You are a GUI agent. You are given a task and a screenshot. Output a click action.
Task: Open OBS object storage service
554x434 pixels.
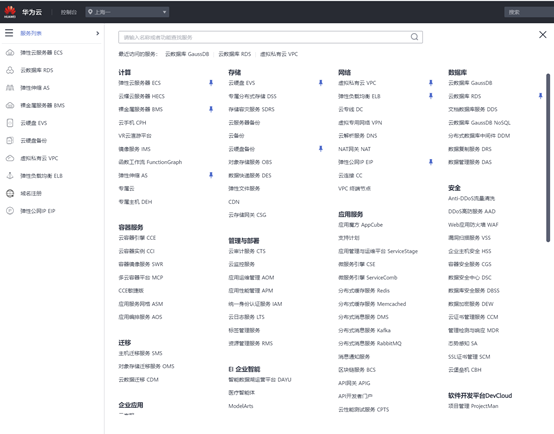click(250, 162)
